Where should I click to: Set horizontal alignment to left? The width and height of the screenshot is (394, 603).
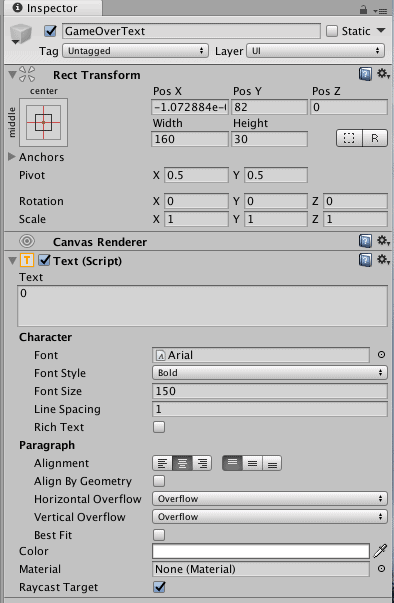click(163, 463)
